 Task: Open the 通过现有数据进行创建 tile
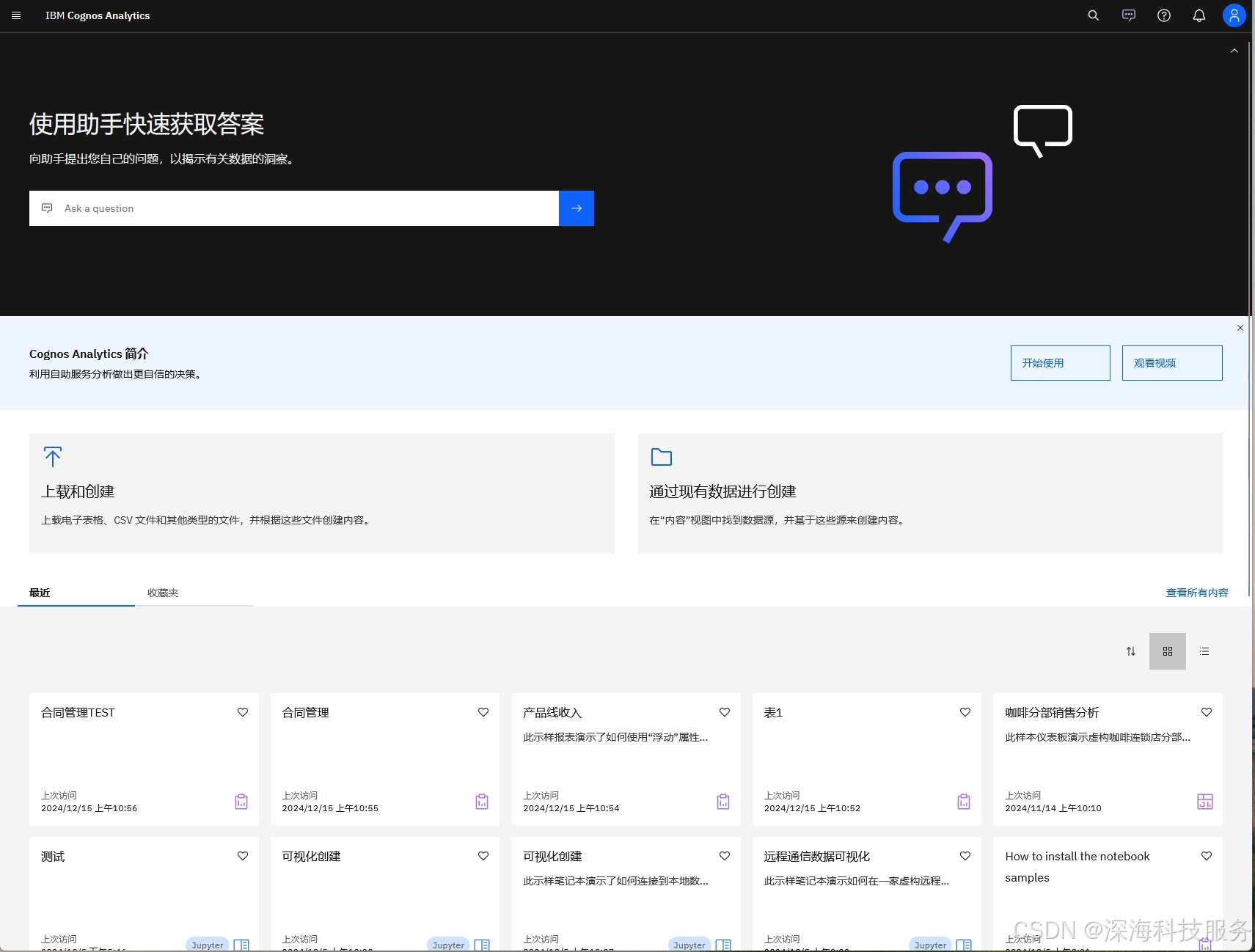[x=929, y=493]
